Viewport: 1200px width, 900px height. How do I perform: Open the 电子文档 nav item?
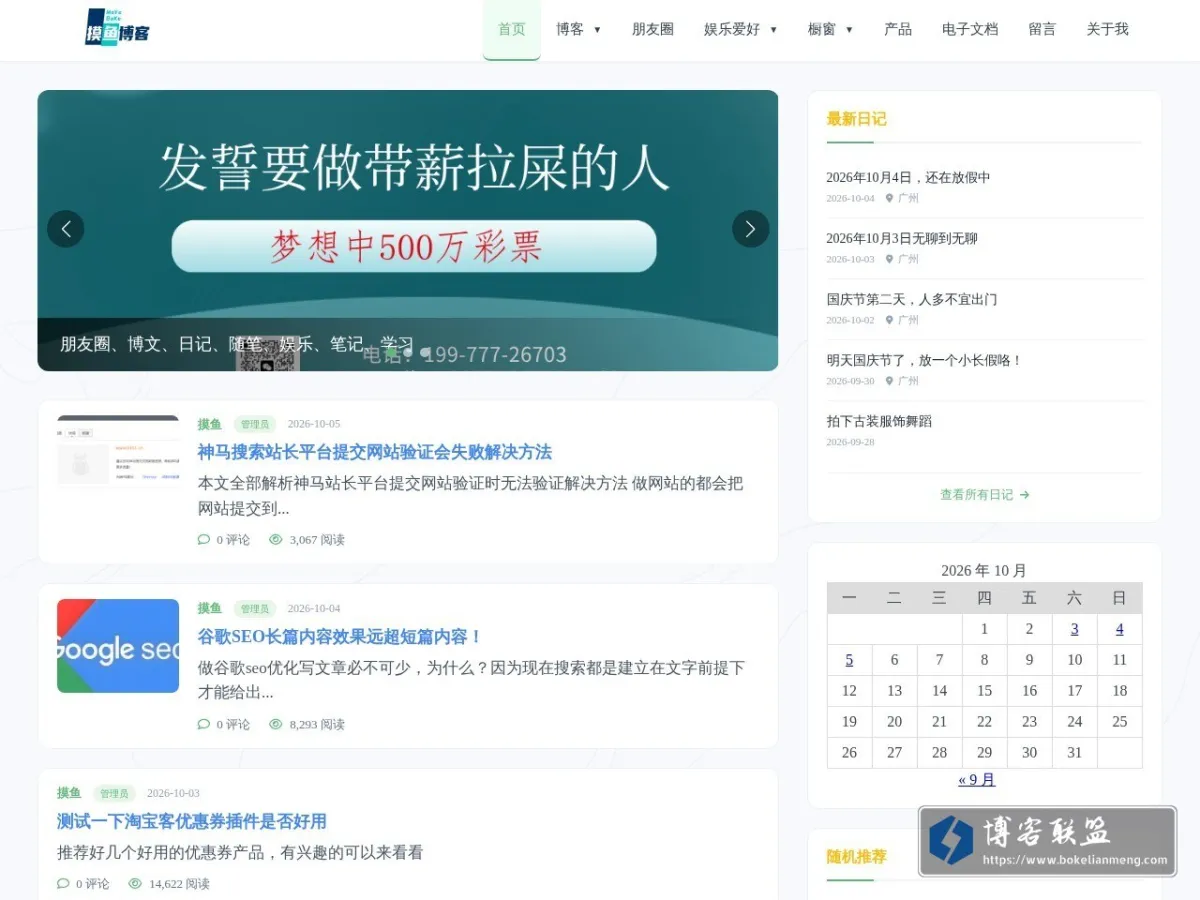tap(970, 30)
